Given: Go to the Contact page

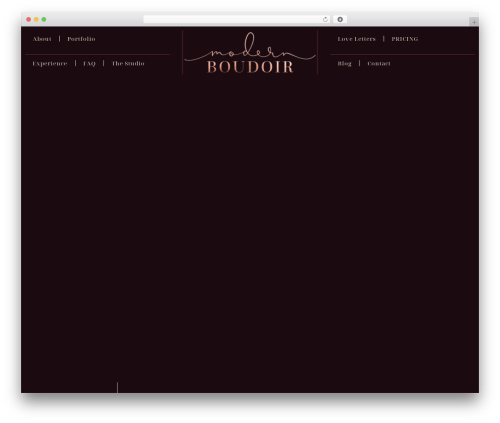Looking at the screenshot, I should tap(379, 63).
